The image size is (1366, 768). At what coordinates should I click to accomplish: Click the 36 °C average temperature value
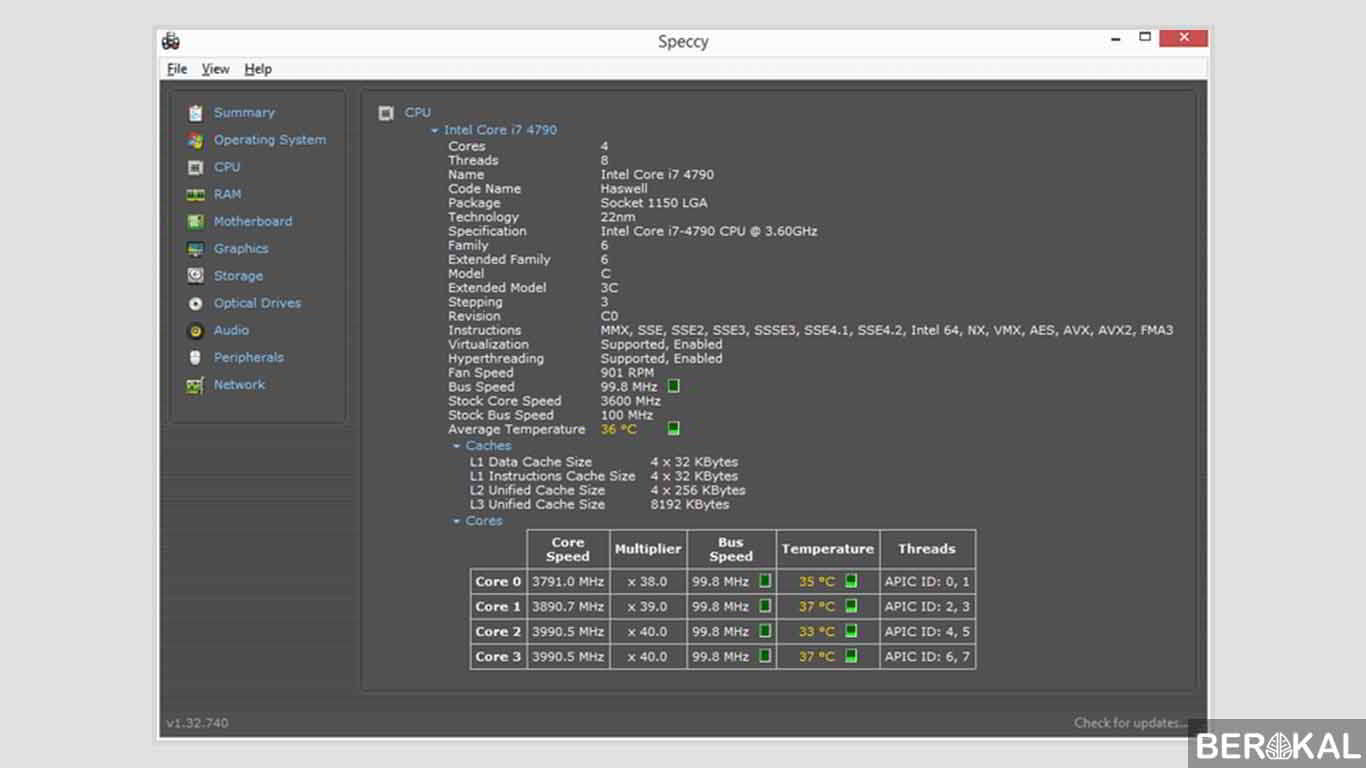click(618, 429)
